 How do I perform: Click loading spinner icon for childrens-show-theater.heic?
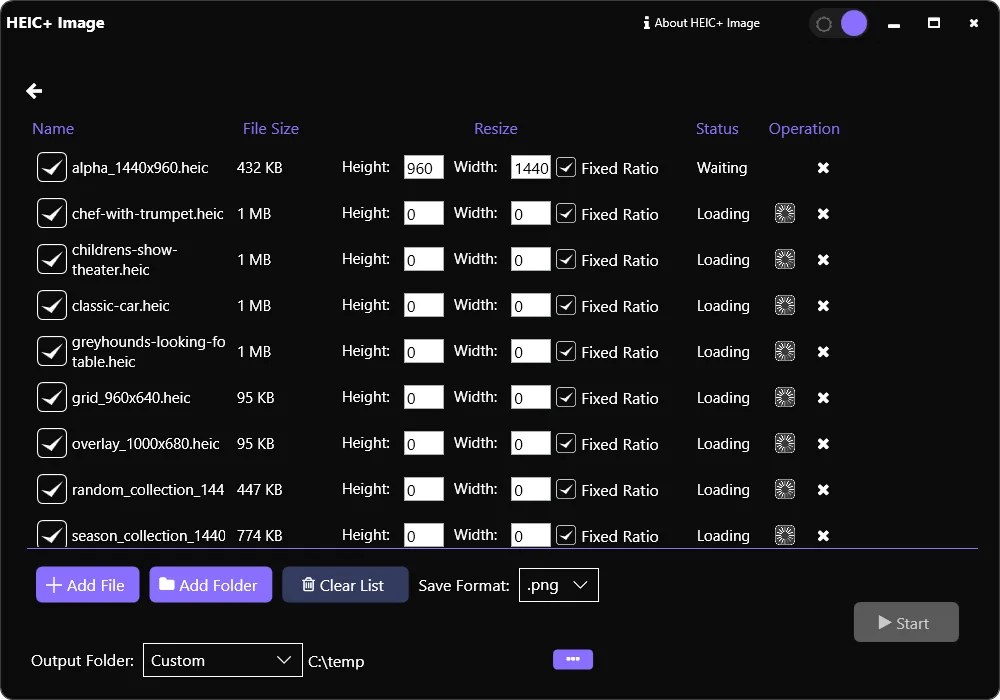(x=784, y=259)
